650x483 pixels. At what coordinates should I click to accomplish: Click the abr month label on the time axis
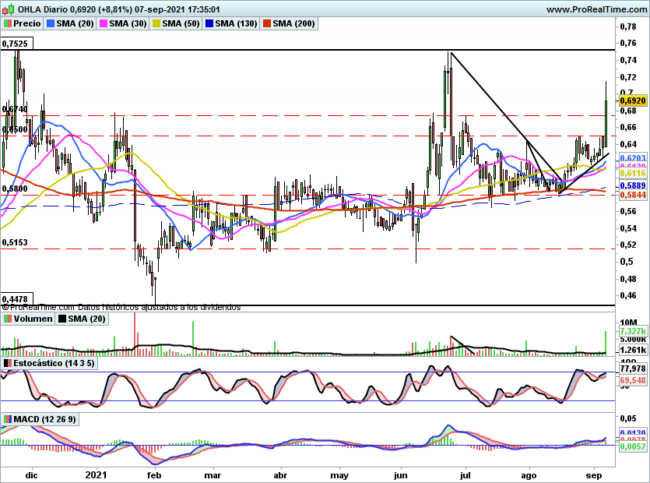tap(280, 475)
